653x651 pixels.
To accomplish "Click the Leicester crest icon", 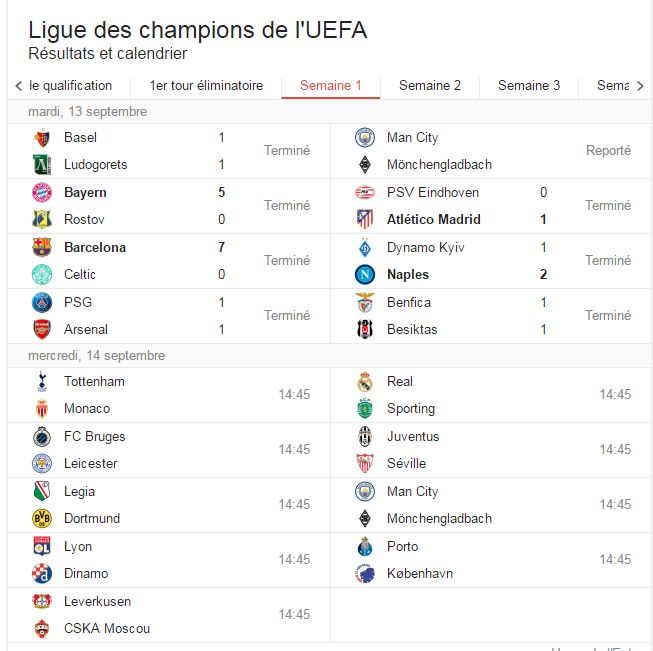I will click(x=41, y=463).
